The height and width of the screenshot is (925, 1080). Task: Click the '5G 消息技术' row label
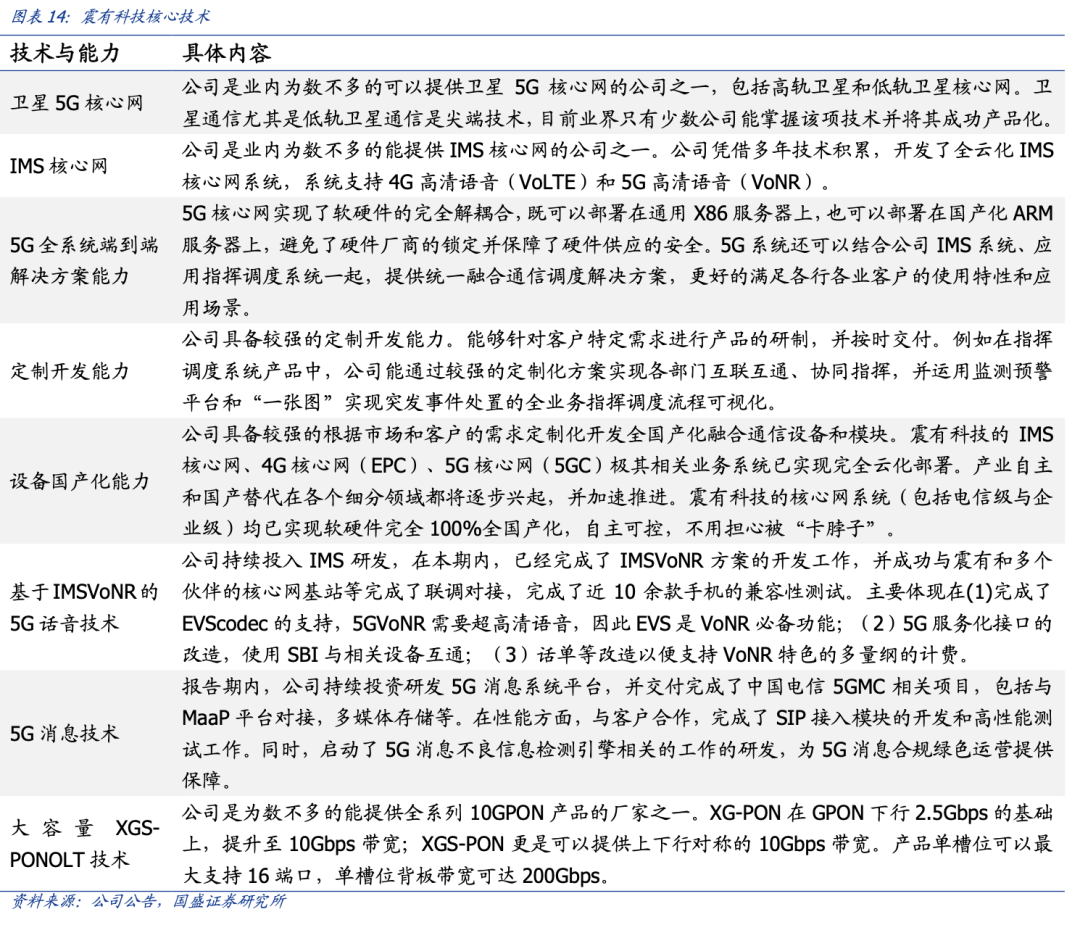(x=64, y=733)
